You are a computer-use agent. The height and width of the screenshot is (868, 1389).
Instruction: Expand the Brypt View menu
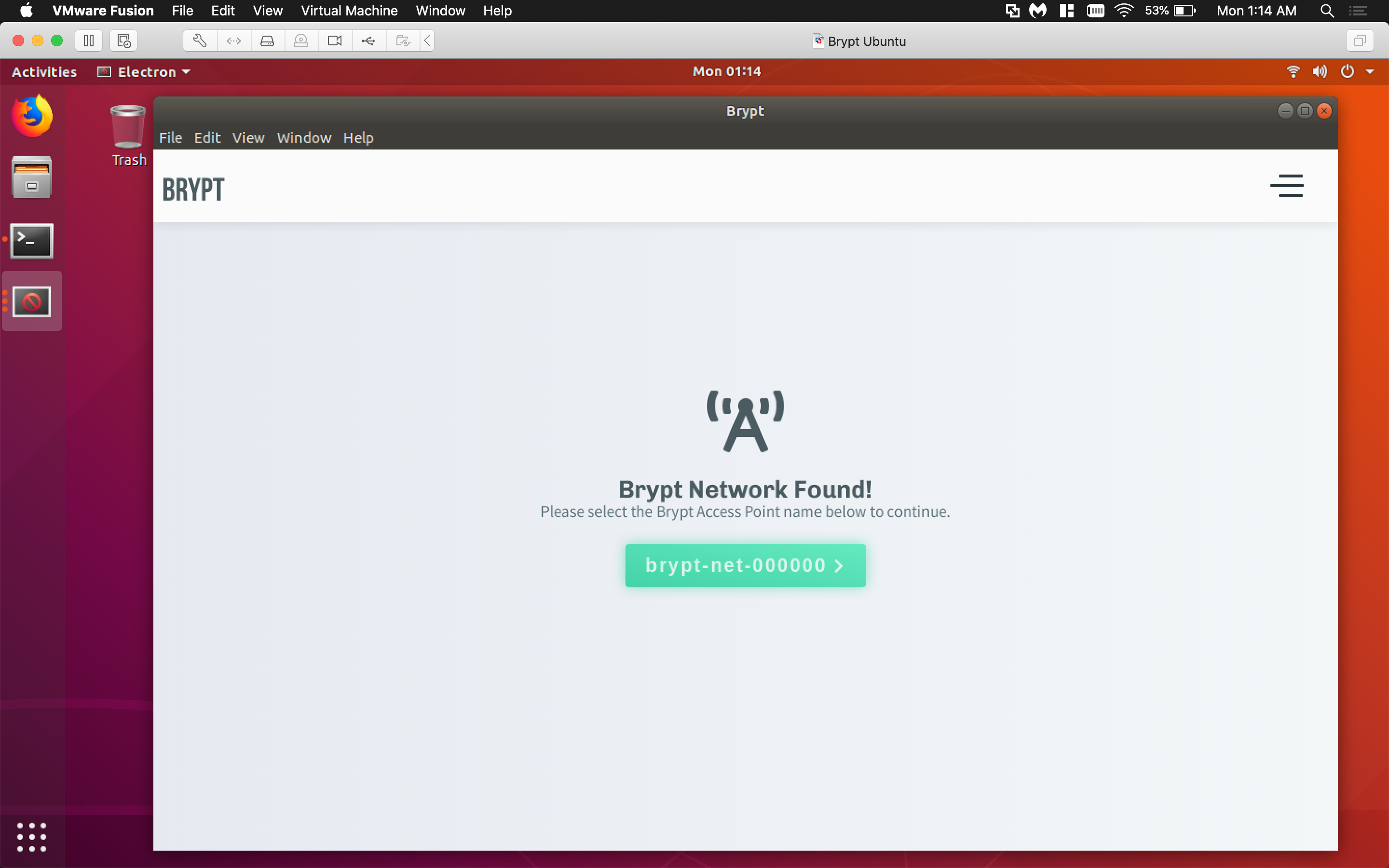[x=249, y=137]
